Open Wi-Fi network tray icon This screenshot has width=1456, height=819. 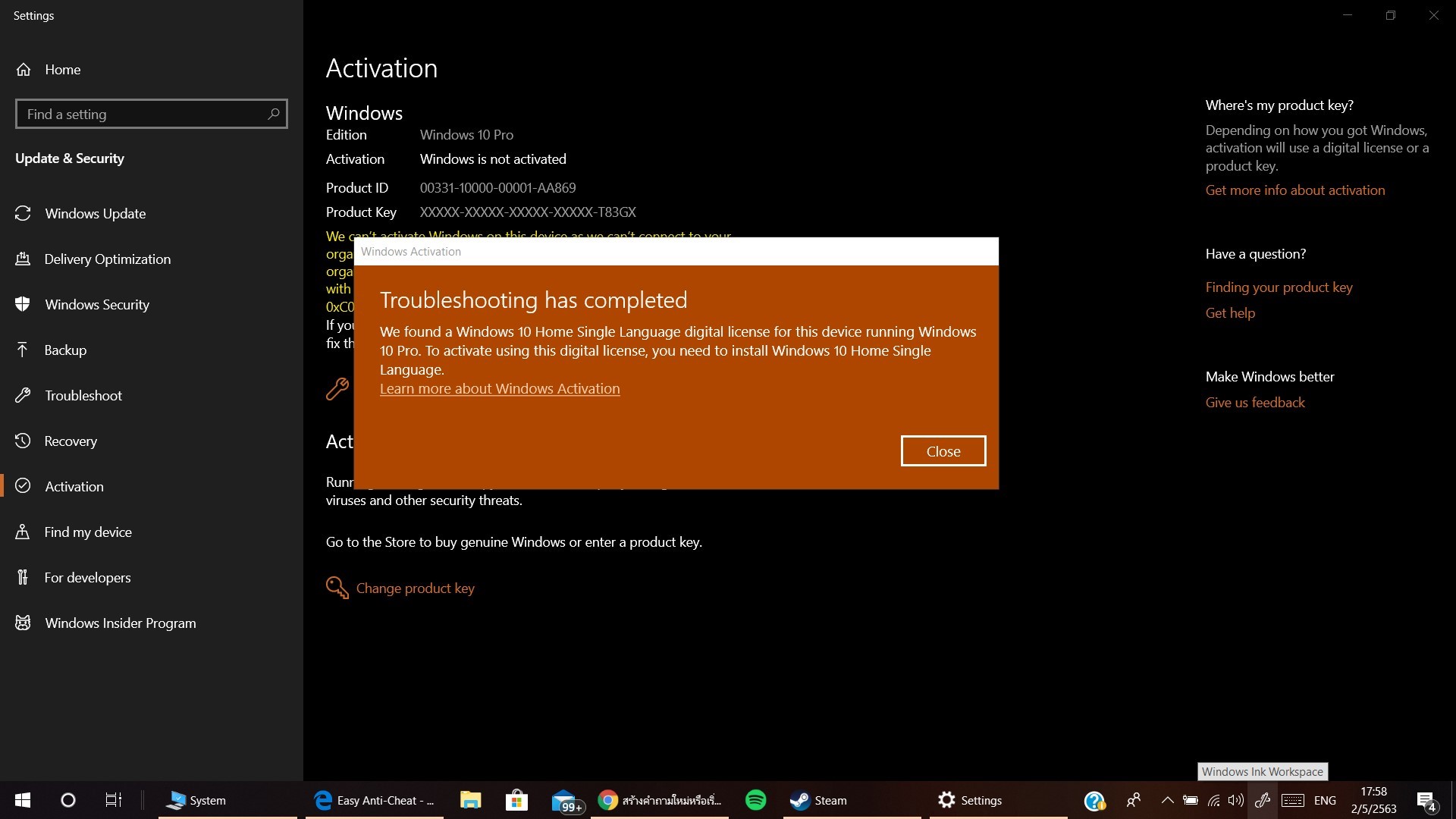(x=1214, y=800)
